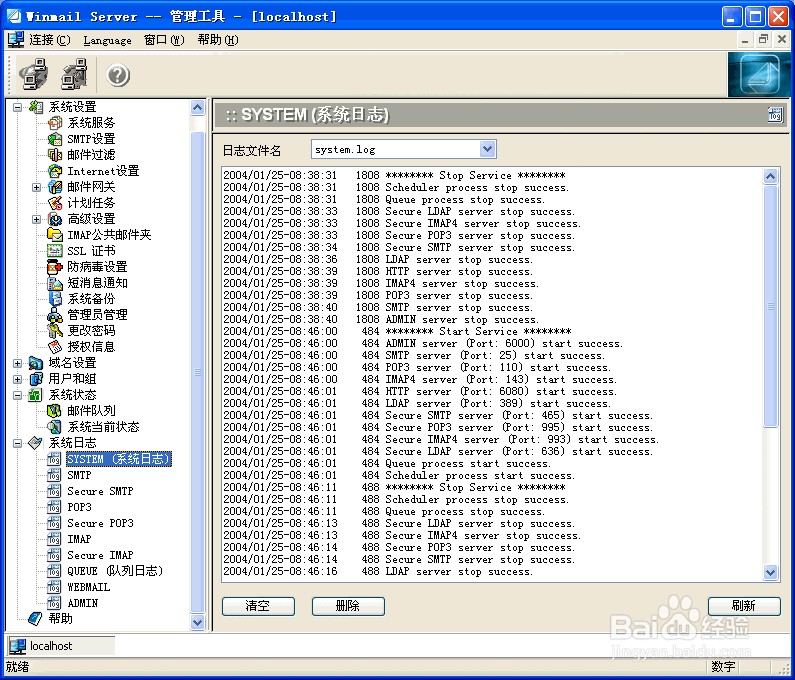The image size is (795, 680).
Task: Open the 系统备份 backup item
Action: tap(91, 299)
